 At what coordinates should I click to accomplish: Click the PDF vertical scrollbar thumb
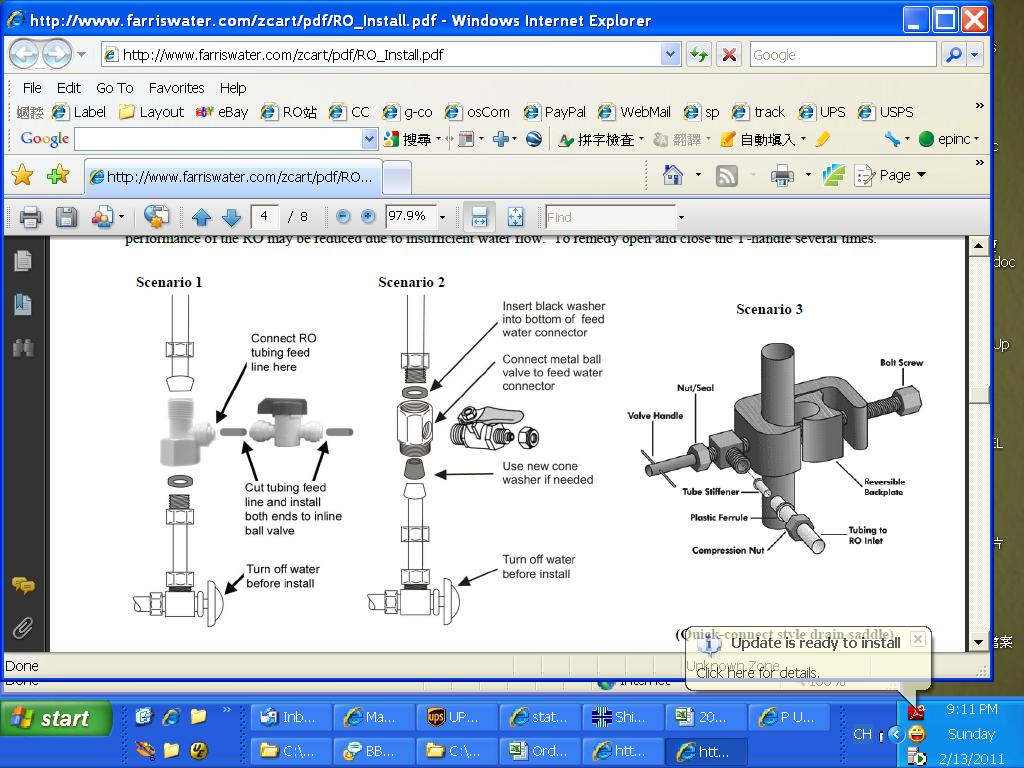point(978,395)
